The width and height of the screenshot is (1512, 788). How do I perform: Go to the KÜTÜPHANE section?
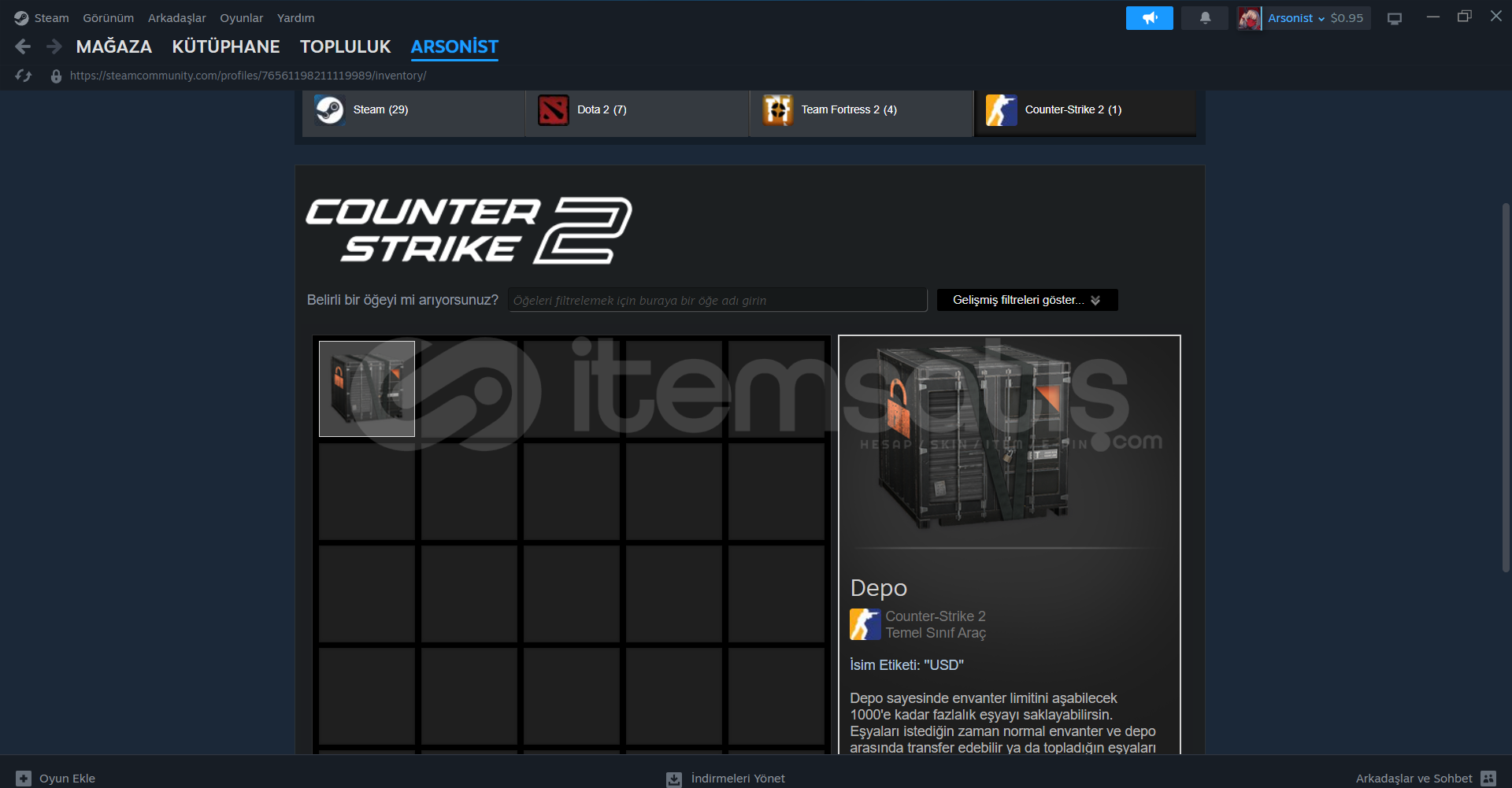226,46
